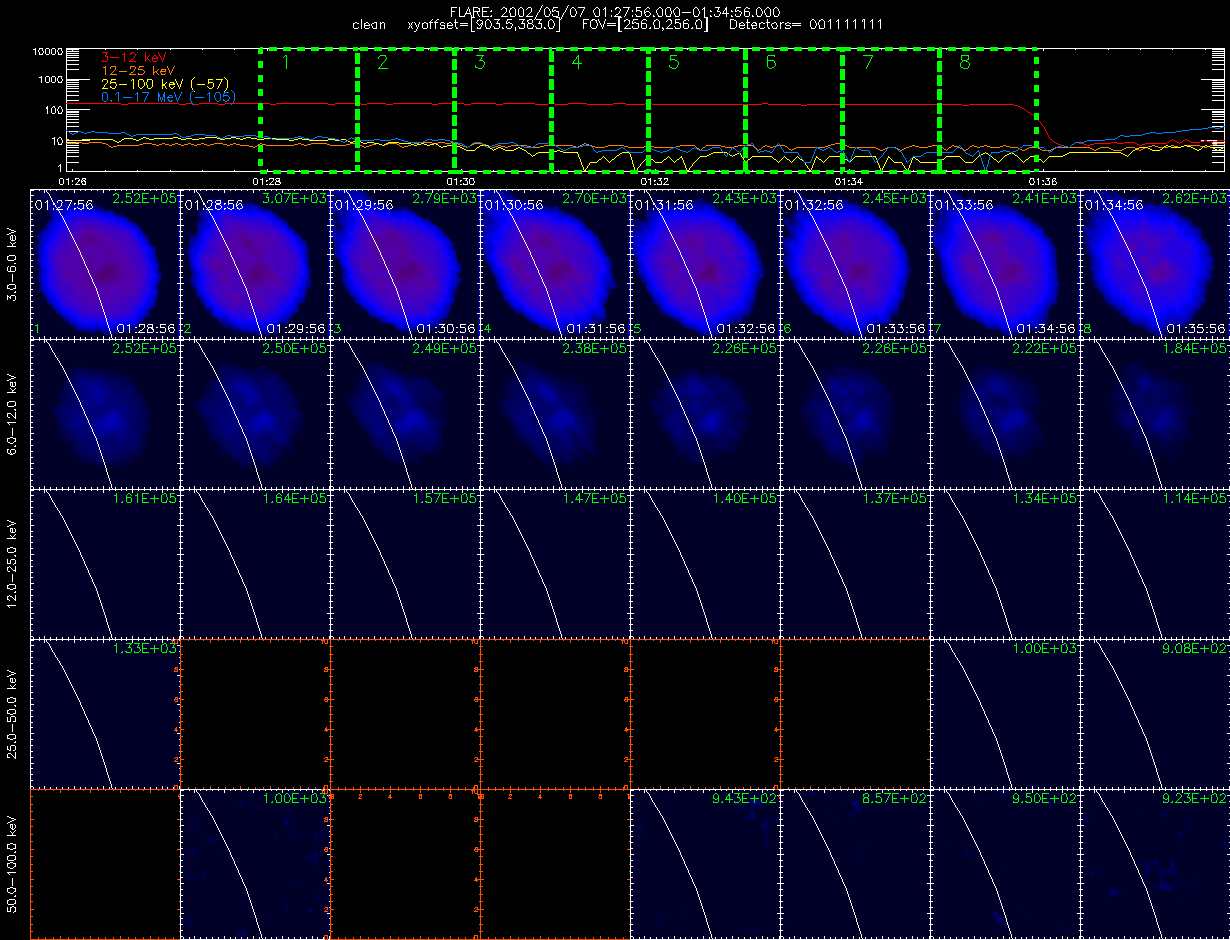
Task: Select interval 4 marker in the light curve
Action: tap(576, 63)
